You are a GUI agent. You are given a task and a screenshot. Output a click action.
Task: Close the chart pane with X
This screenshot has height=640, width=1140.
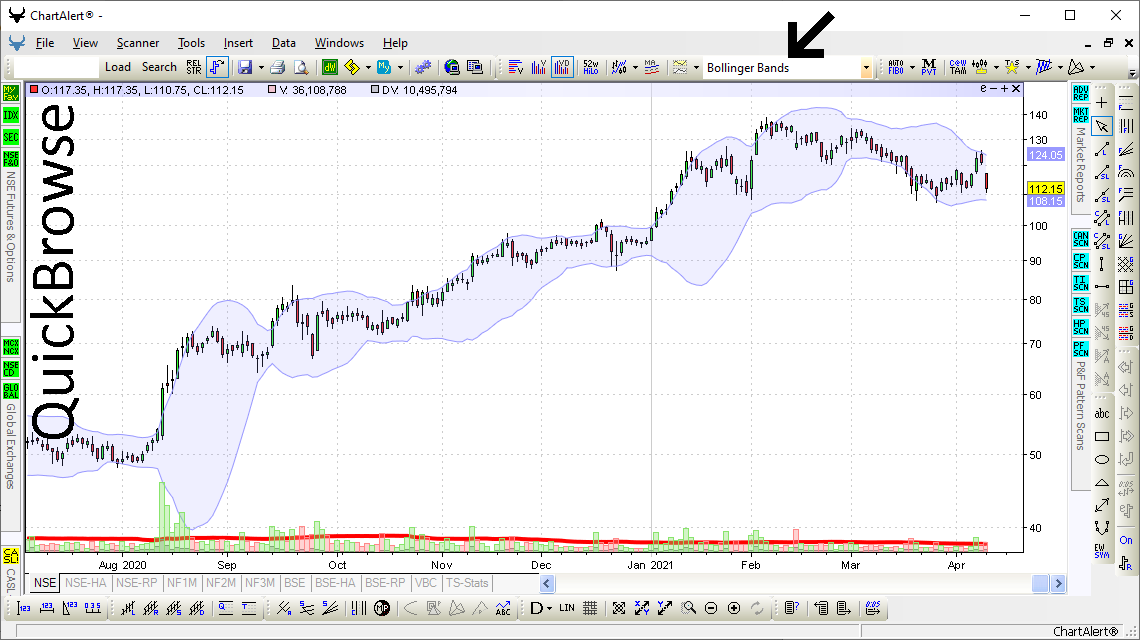(x=1016, y=88)
